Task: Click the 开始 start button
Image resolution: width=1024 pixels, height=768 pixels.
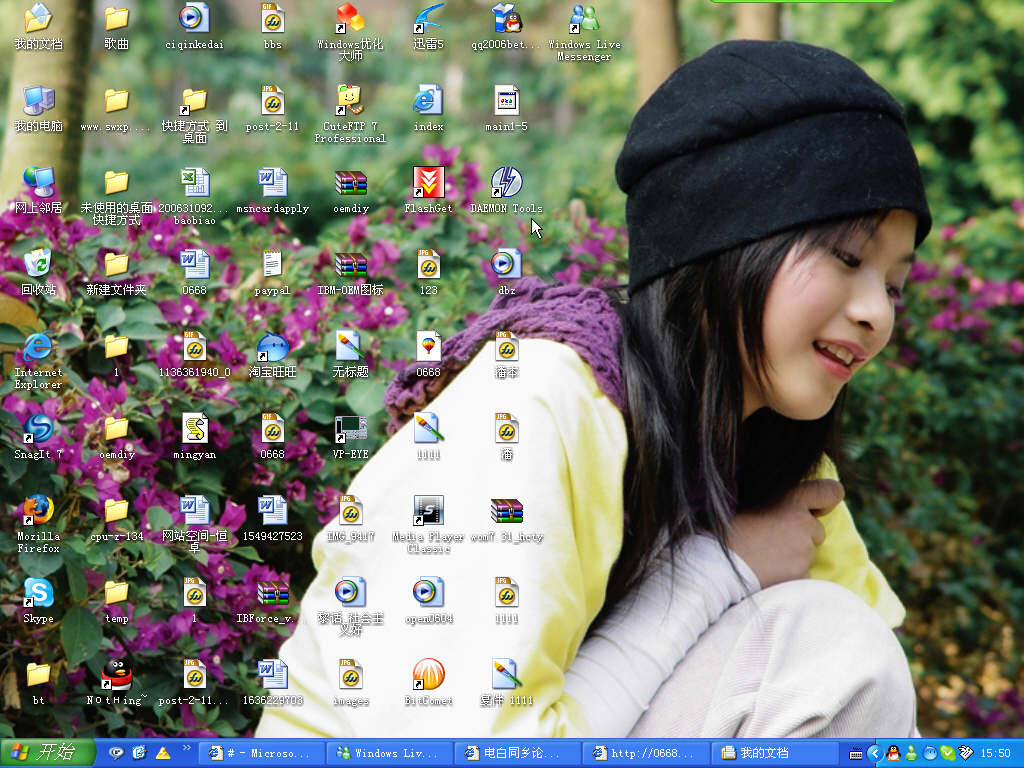Action: [47, 753]
